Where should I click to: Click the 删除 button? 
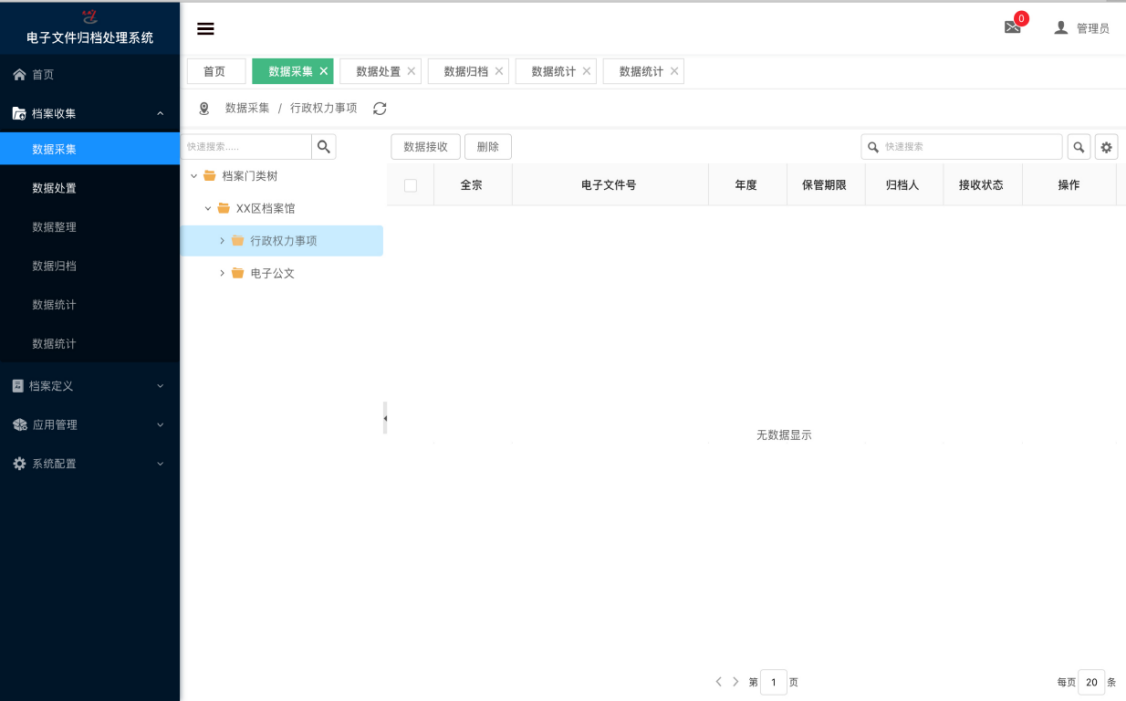[487, 146]
